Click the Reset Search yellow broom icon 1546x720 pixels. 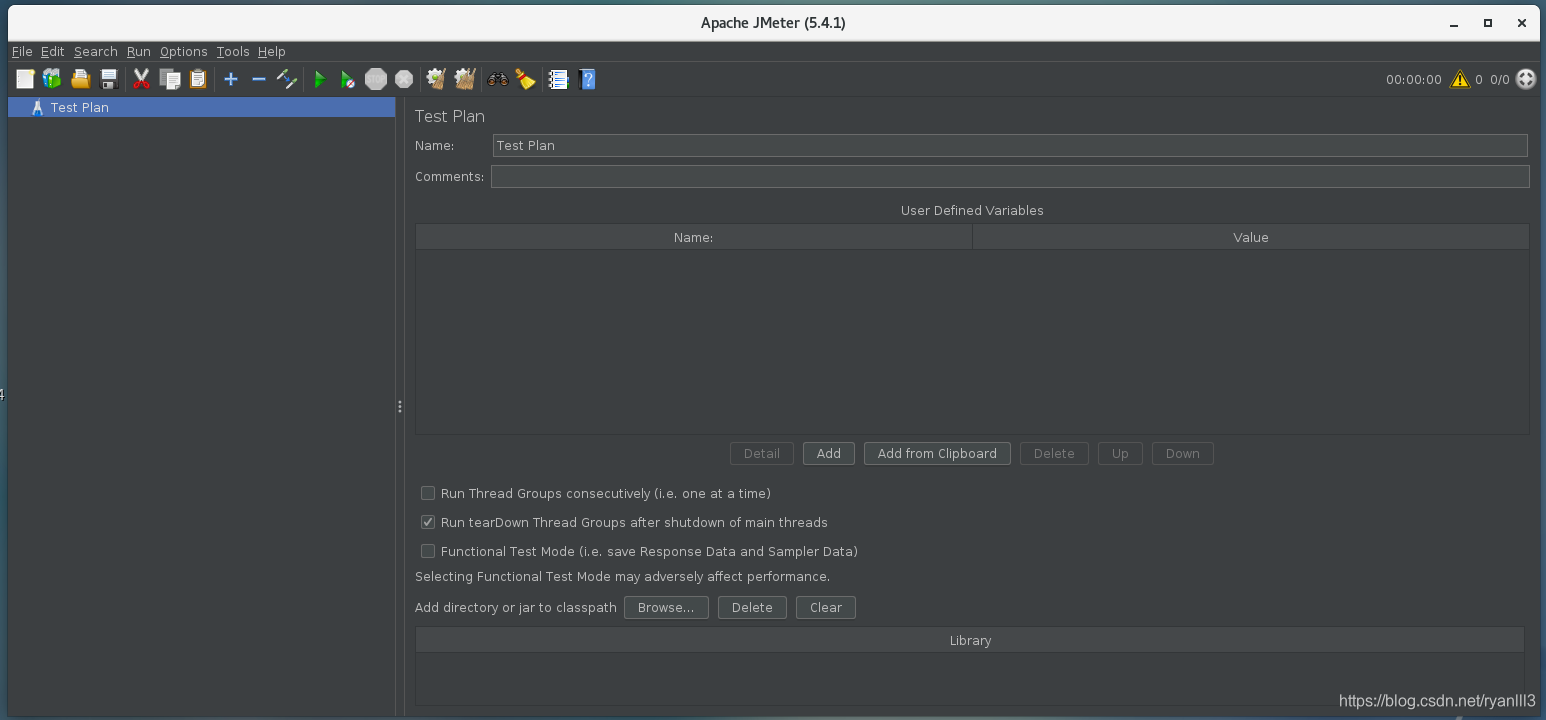(x=526, y=79)
